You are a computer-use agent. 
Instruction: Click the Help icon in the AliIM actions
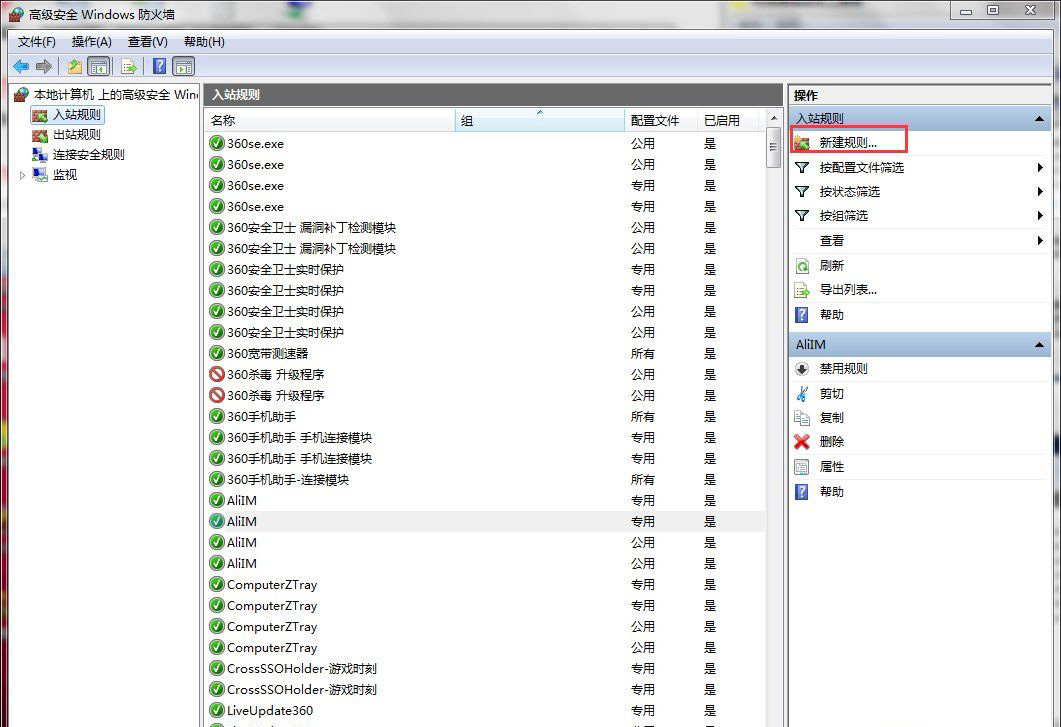click(x=802, y=491)
